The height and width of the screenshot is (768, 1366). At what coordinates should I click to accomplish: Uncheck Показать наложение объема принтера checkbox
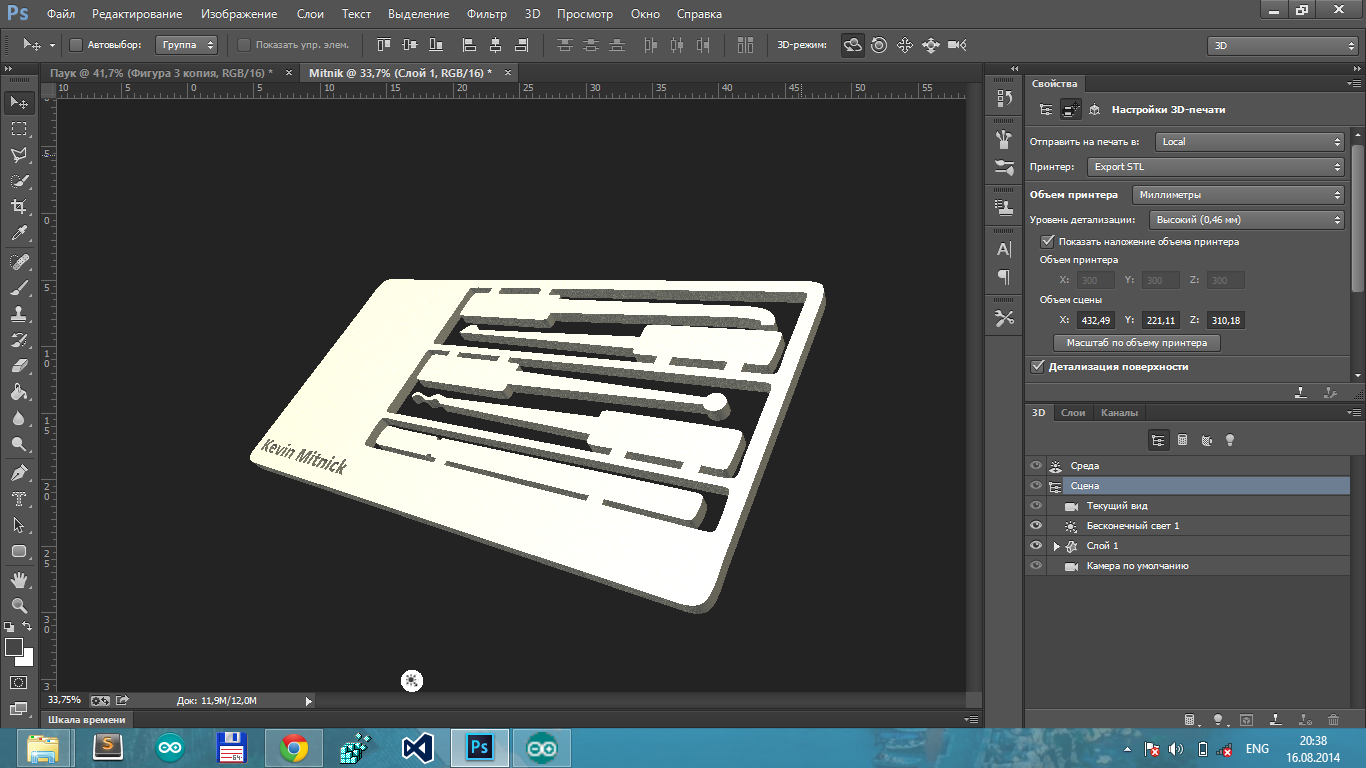coord(1047,241)
